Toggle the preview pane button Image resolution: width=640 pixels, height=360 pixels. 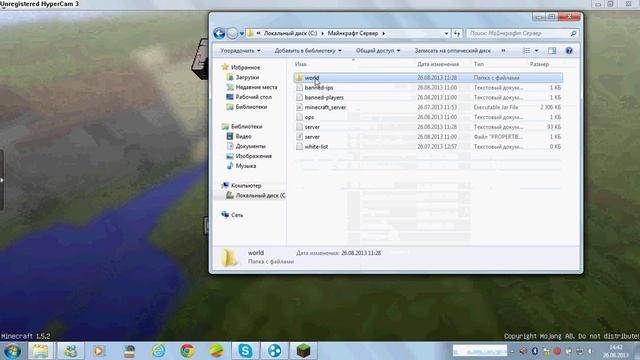tap(552, 51)
